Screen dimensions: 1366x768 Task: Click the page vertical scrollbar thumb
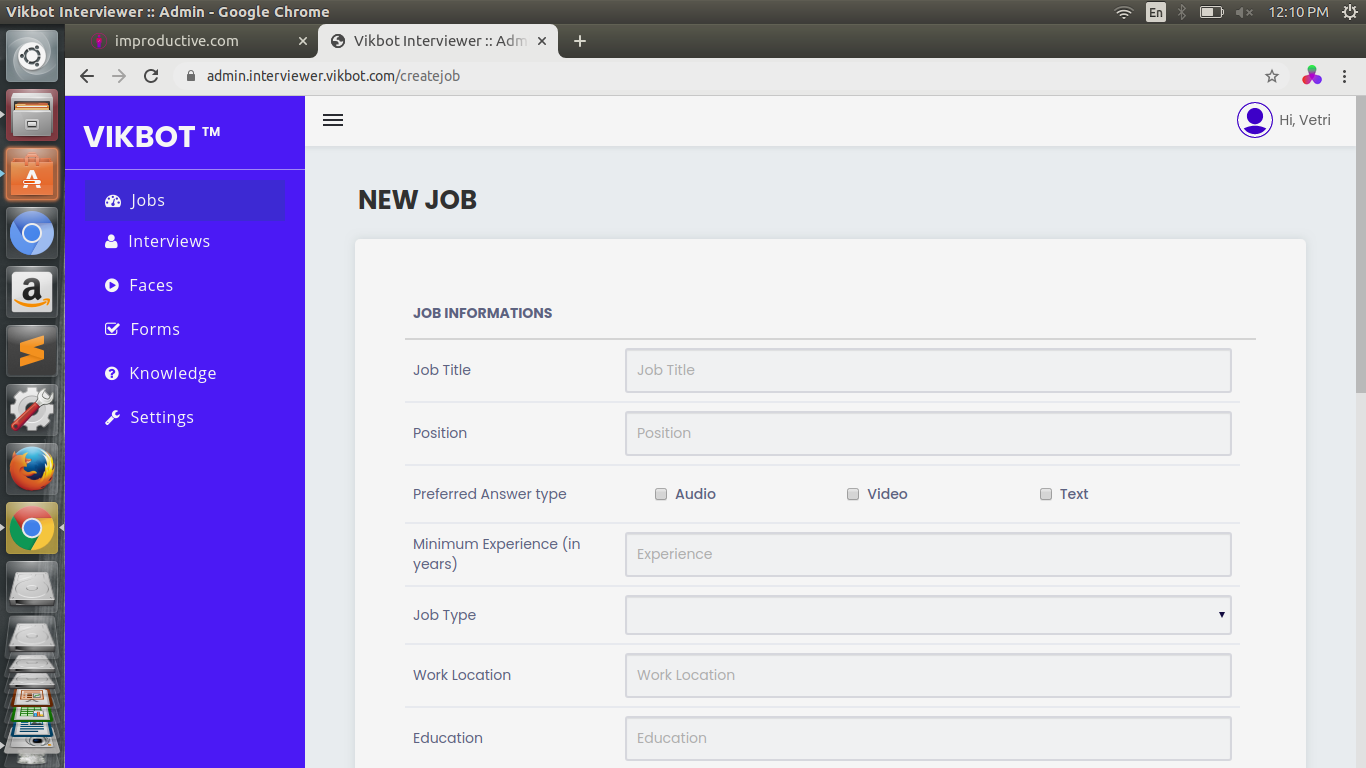1360,245
